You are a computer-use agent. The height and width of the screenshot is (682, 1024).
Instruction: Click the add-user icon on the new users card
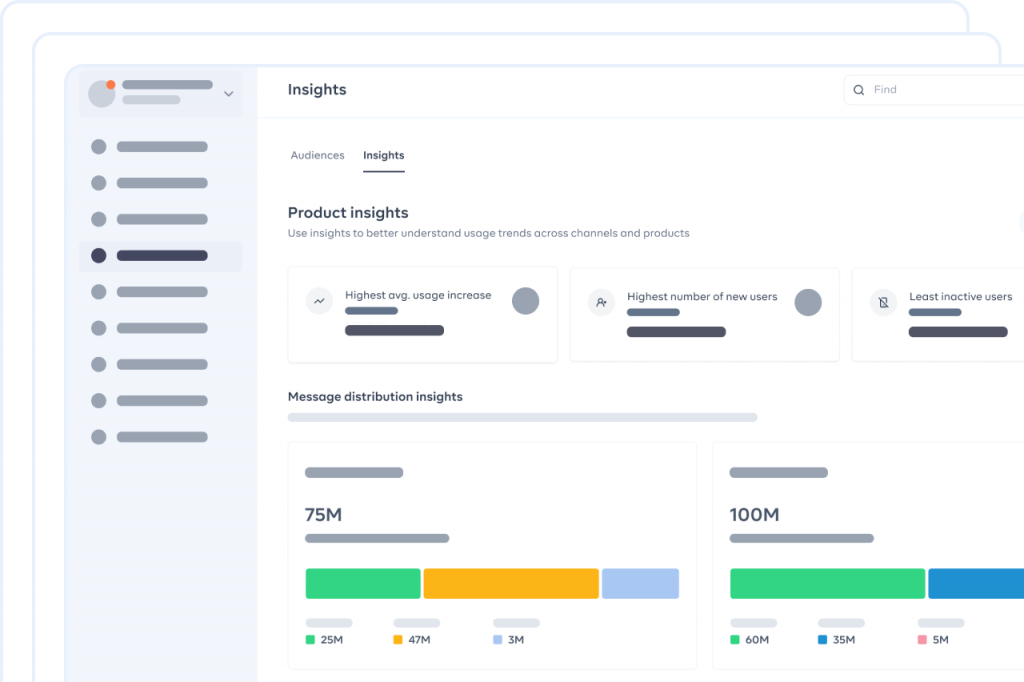(601, 302)
